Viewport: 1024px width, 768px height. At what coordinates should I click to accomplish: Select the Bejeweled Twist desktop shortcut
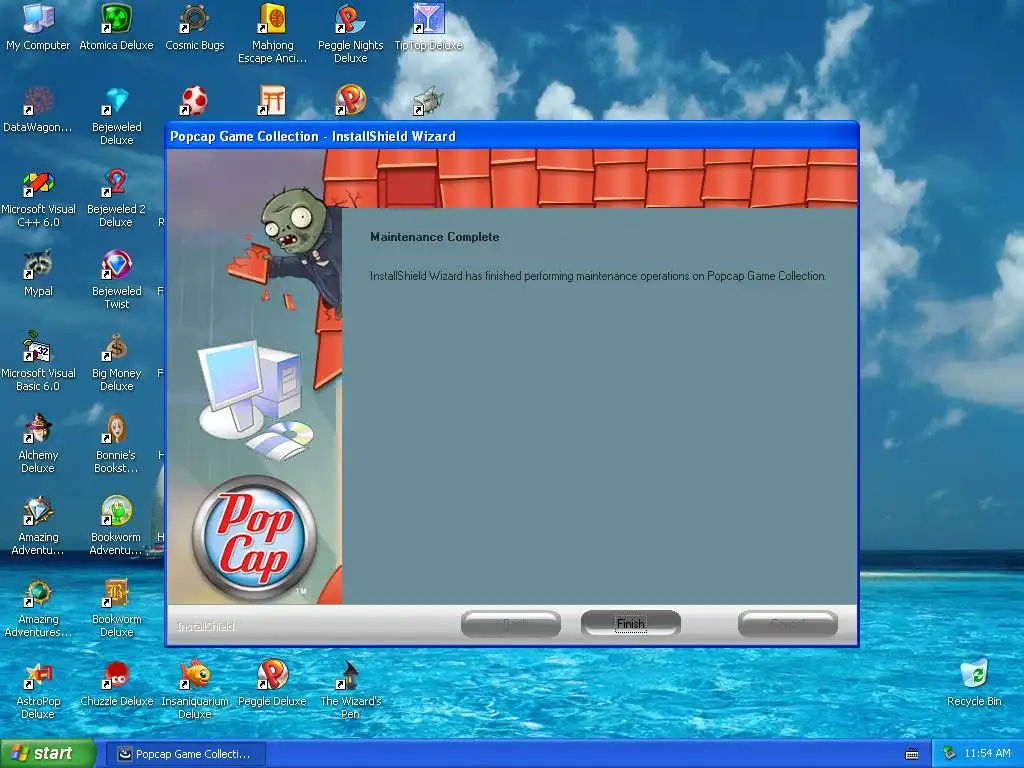point(116,280)
